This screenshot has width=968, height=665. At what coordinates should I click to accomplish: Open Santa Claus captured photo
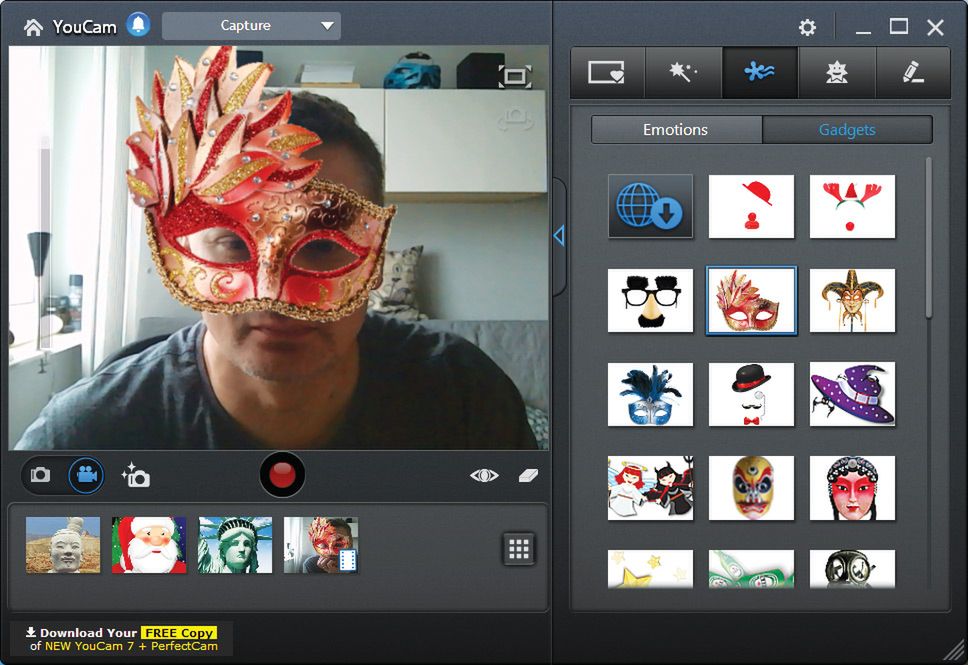point(149,545)
